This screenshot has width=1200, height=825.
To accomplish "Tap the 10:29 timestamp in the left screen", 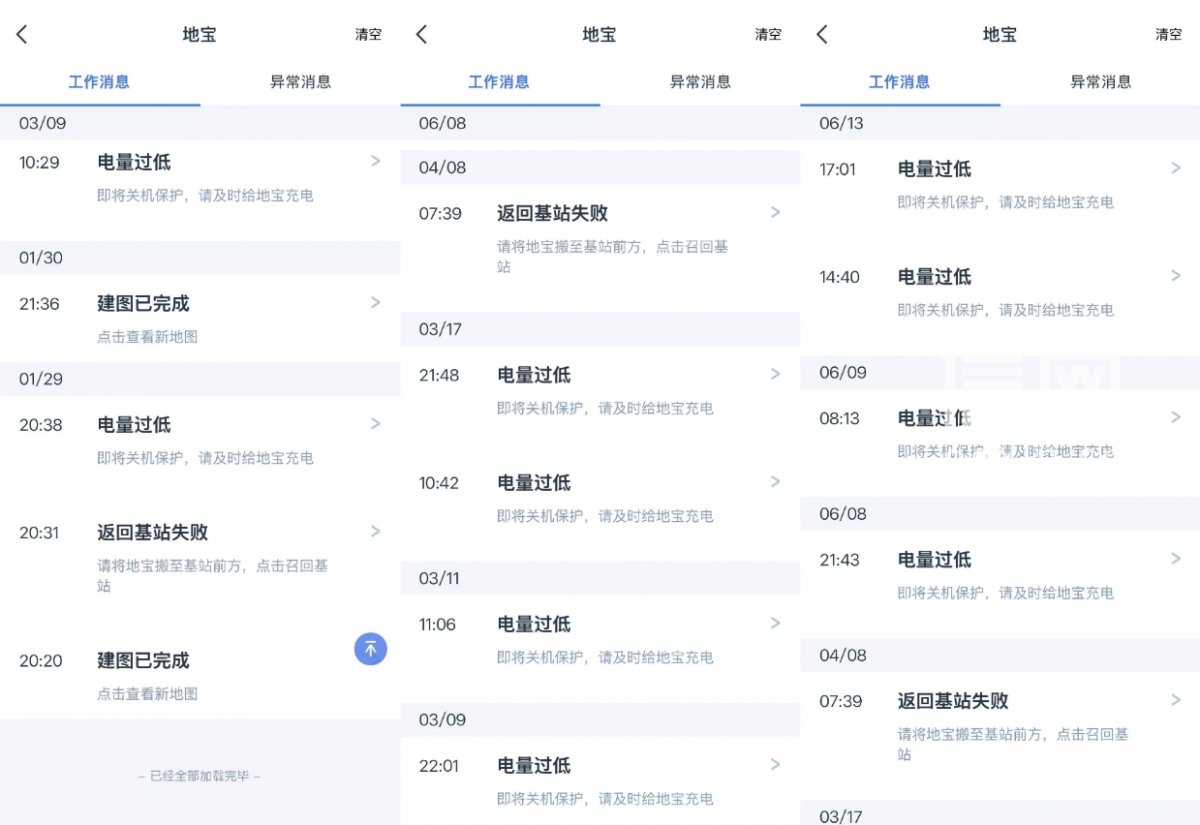I will tap(39, 162).
